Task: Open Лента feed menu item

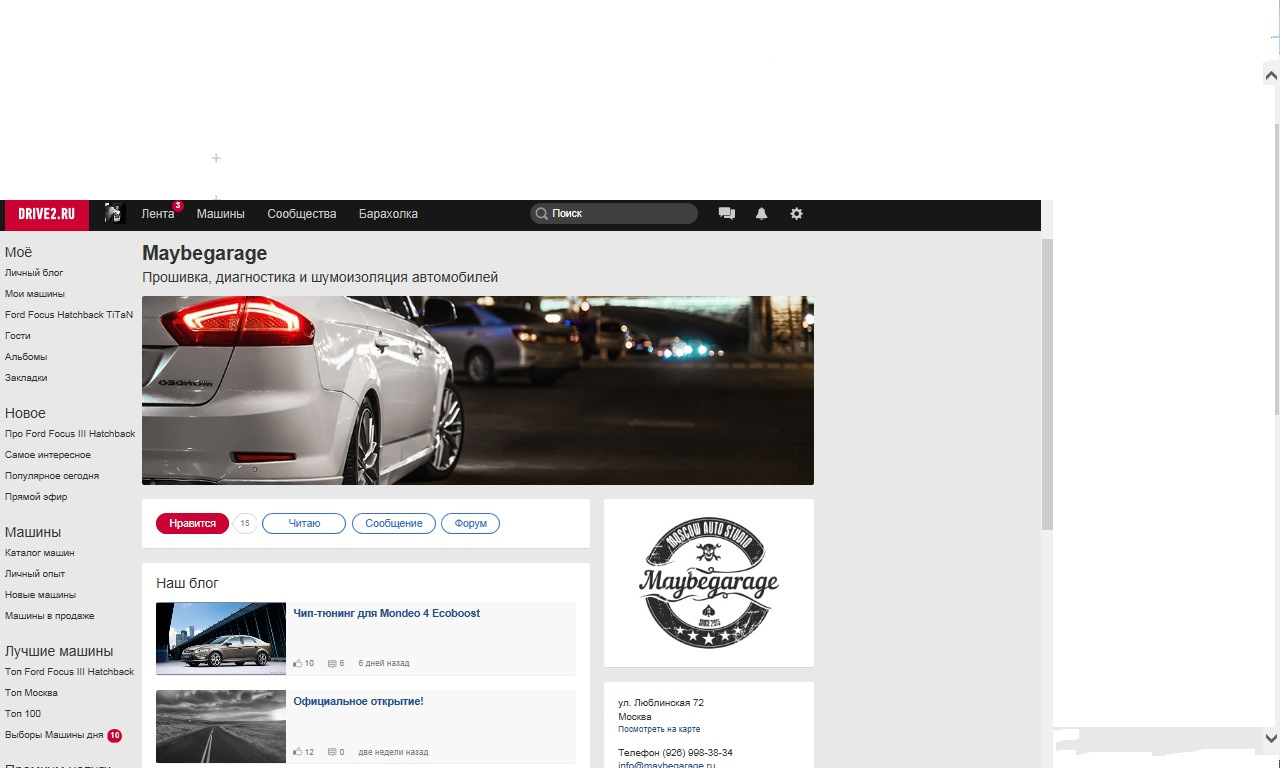Action: pos(158,214)
